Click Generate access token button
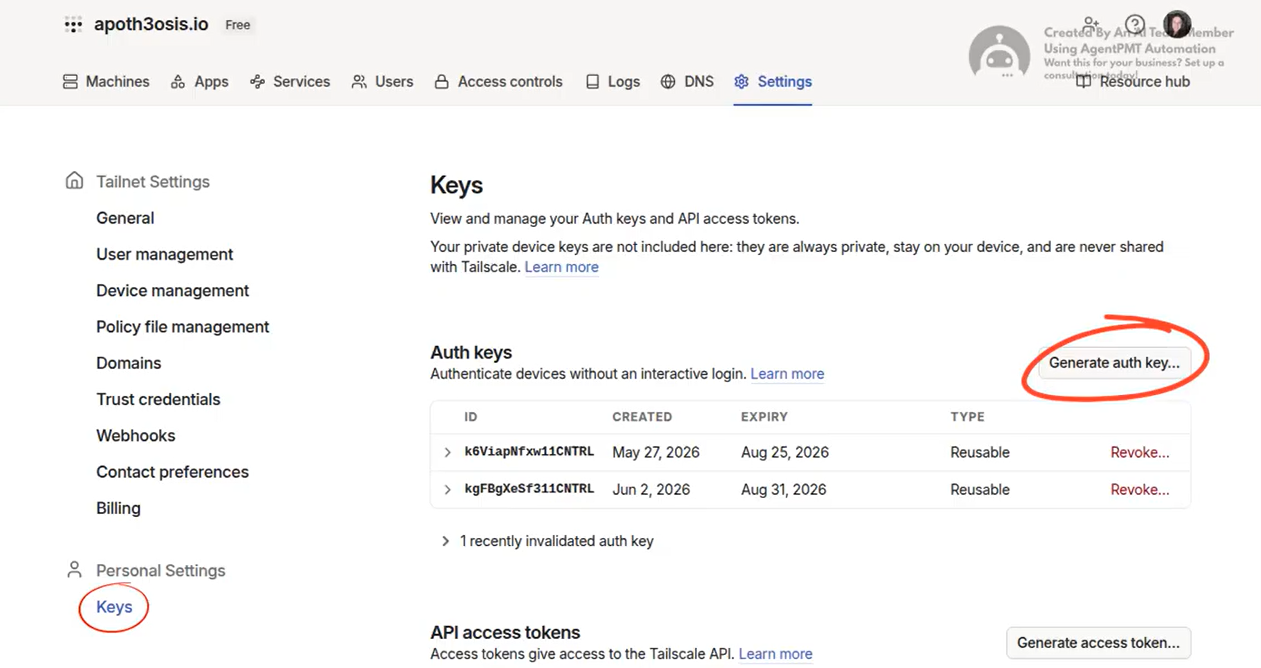1261x668 pixels. pos(1098,643)
